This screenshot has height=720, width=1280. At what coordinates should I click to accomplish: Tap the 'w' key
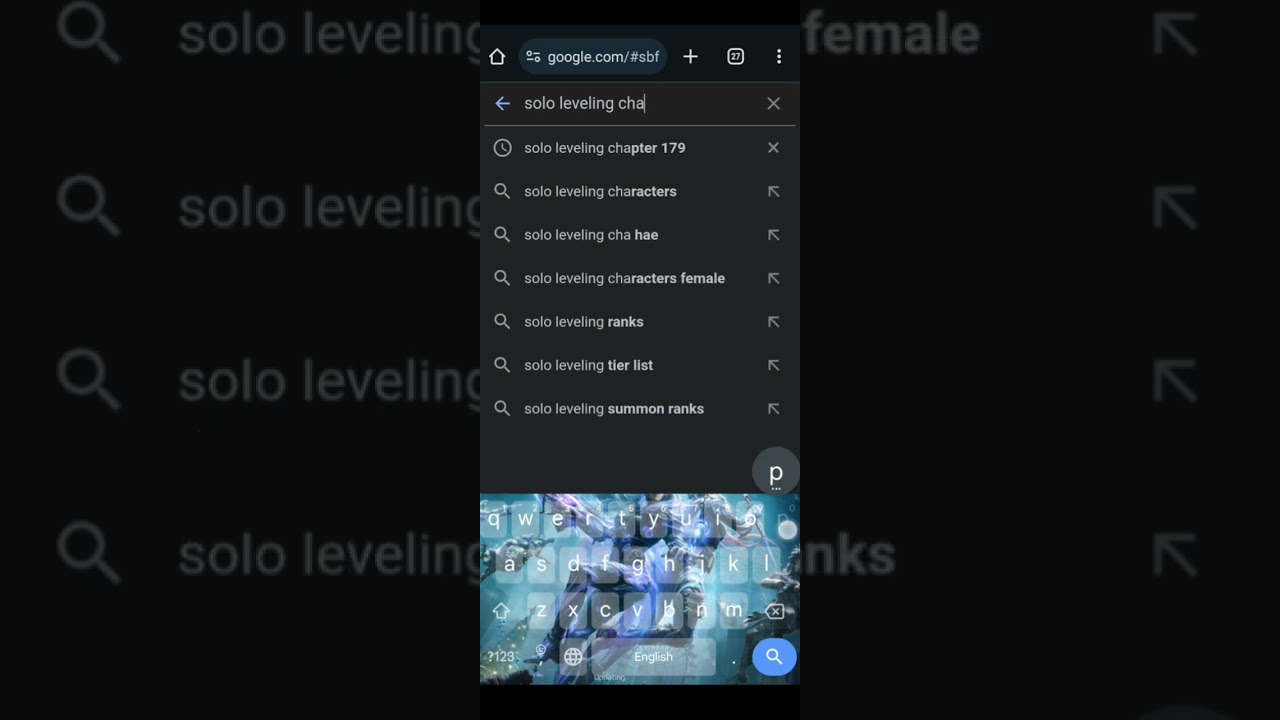(x=526, y=519)
